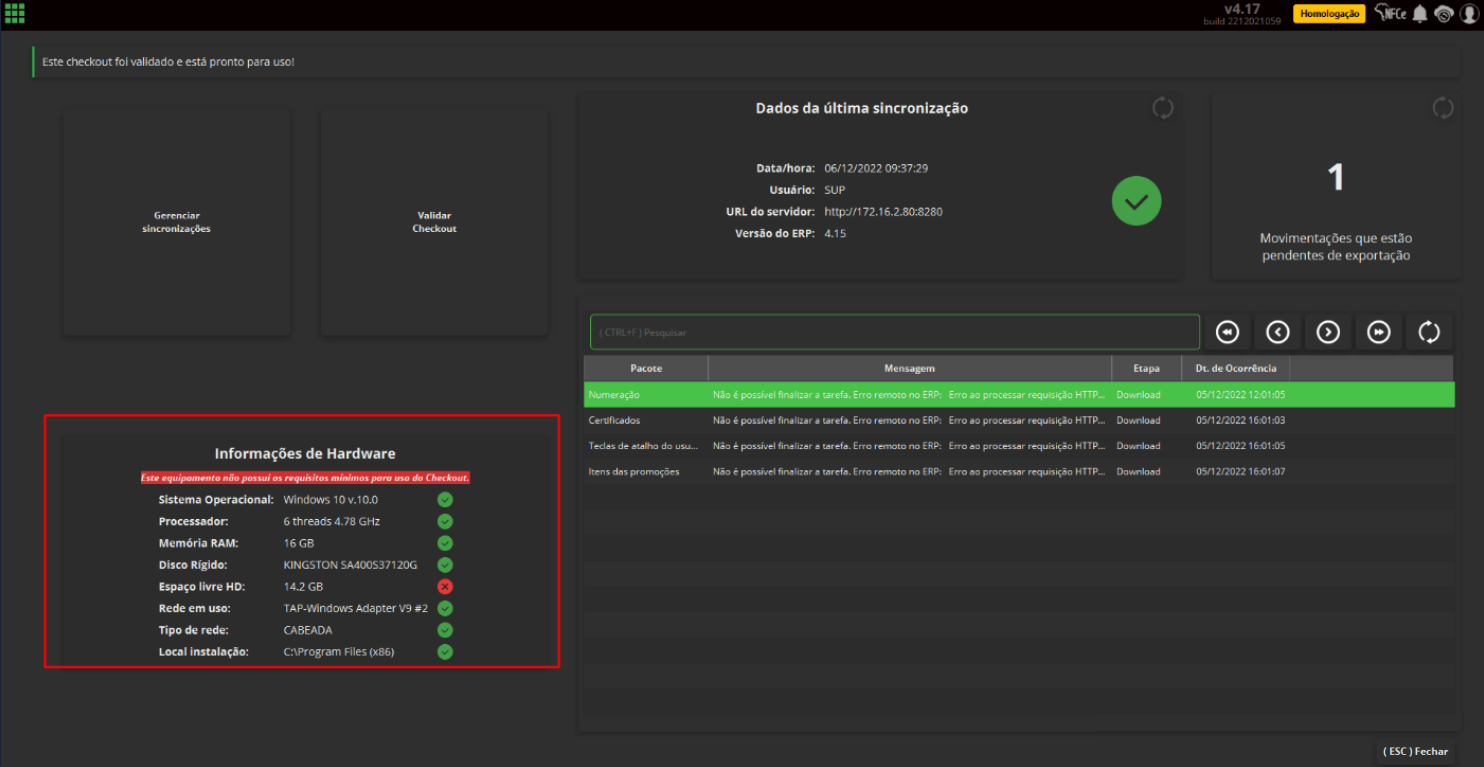
Task: Click the cloud sync status icon
Action: point(1443,14)
